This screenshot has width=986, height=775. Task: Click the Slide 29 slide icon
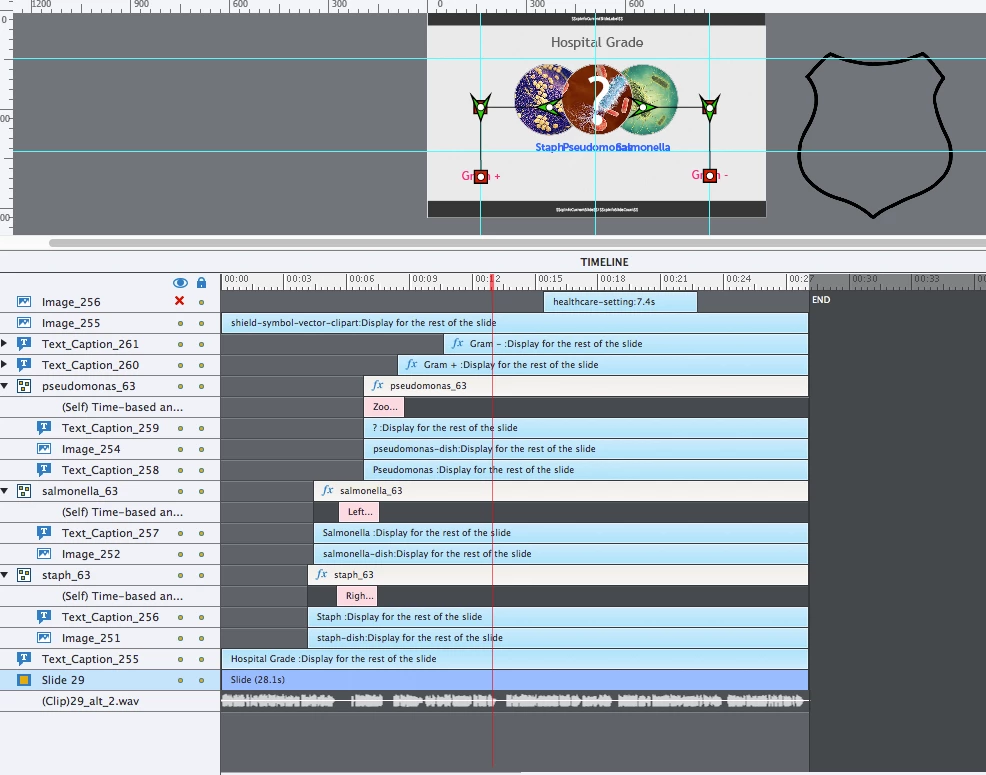click(x=24, y=680)
